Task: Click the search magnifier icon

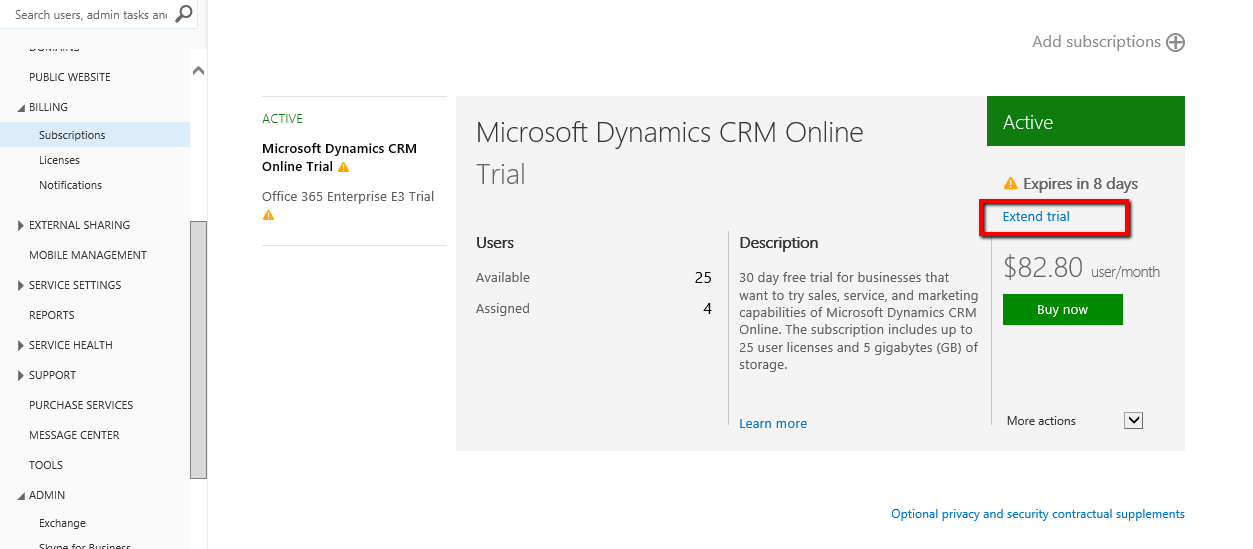Action: (184, 14)
